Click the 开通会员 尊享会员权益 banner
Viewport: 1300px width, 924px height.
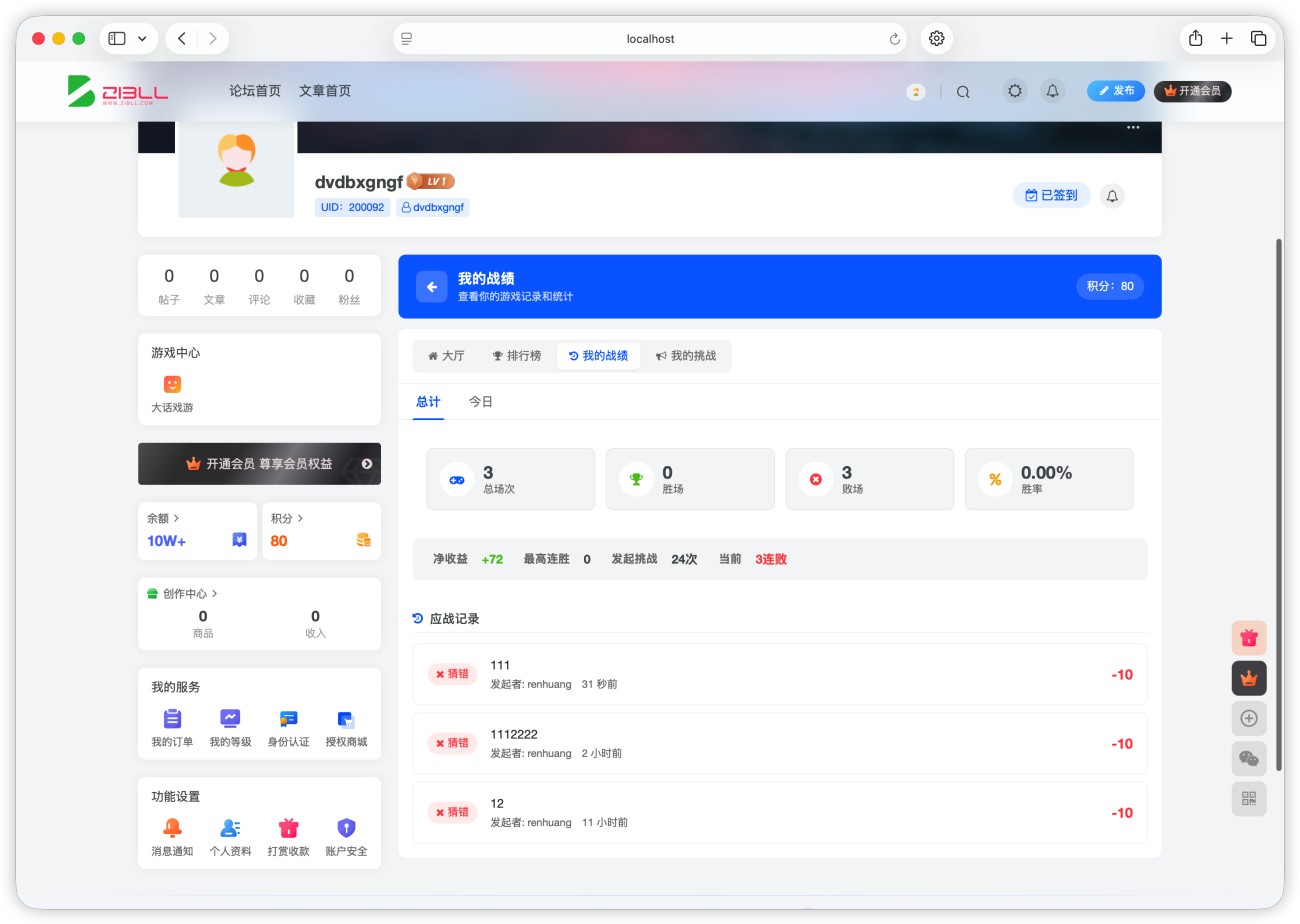pyautogui.click(x=259, y=464)
